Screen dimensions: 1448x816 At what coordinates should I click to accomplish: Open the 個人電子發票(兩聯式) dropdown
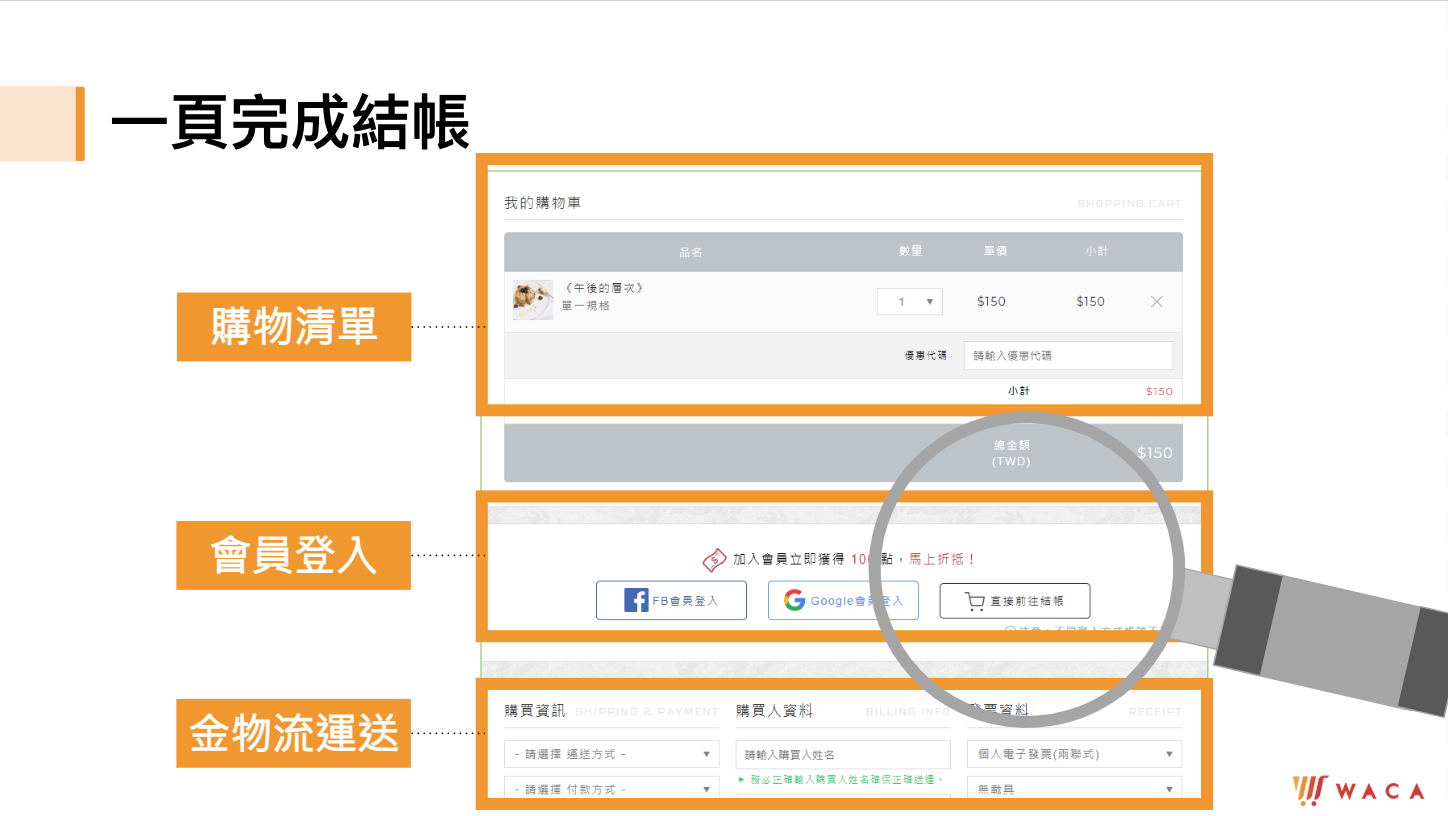(x=1074, y=754)
